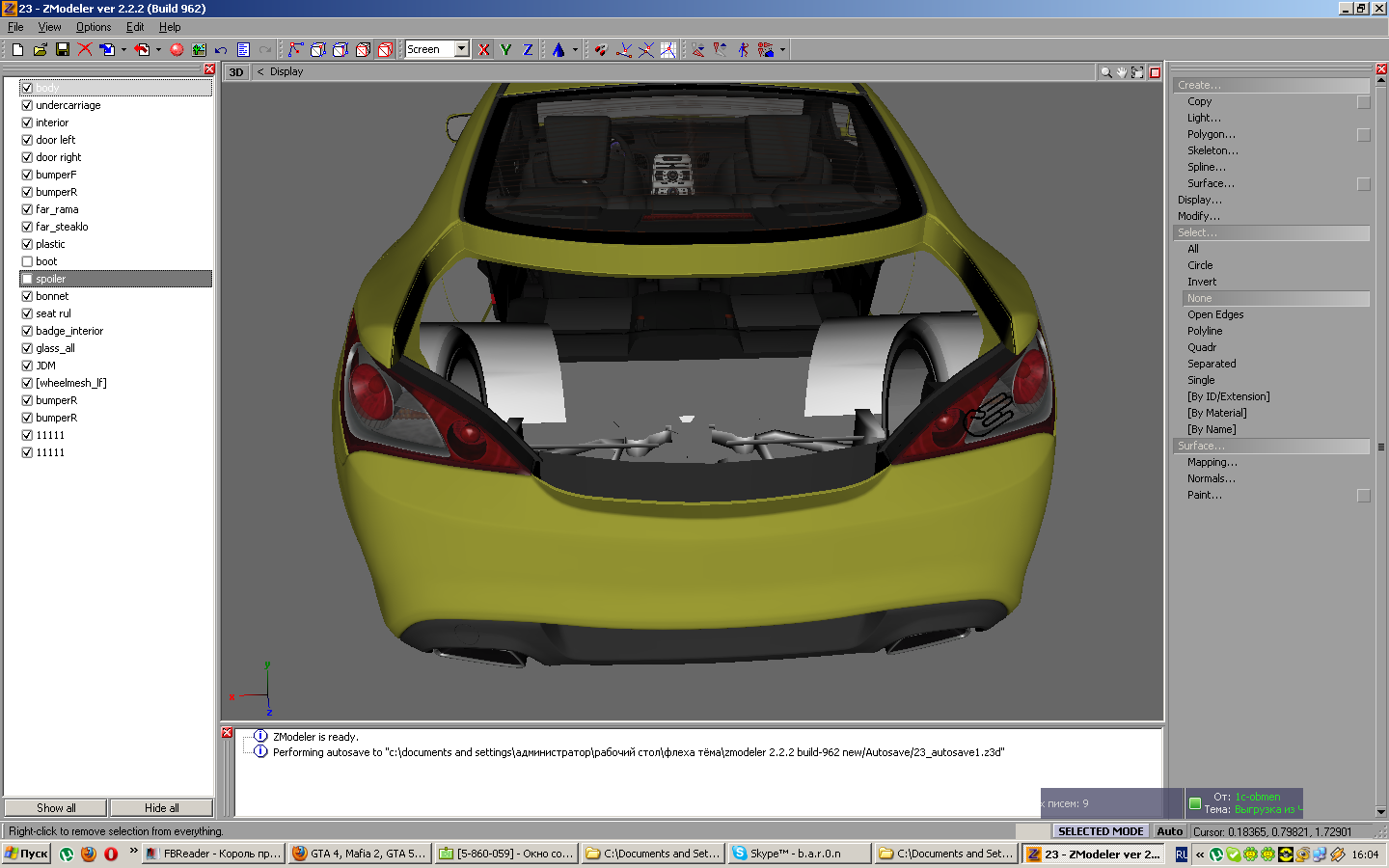
Task: Open the Edit menu
Action: (135, 27)
